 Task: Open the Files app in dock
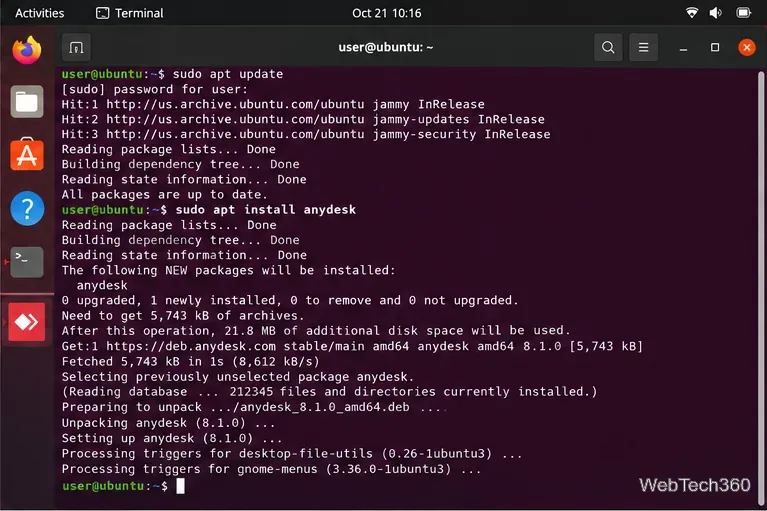click(x=27, y=102)
